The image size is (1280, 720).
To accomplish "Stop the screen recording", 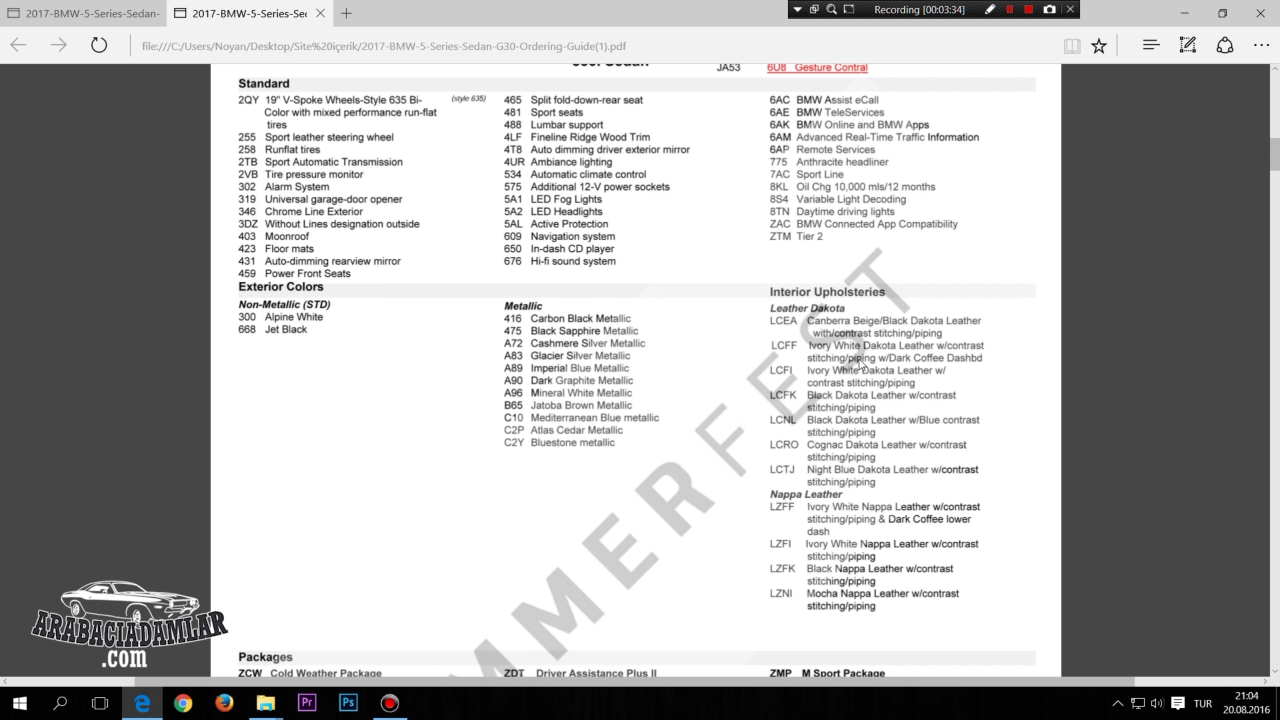I will pyautogui.click(x=1029, y=9).
